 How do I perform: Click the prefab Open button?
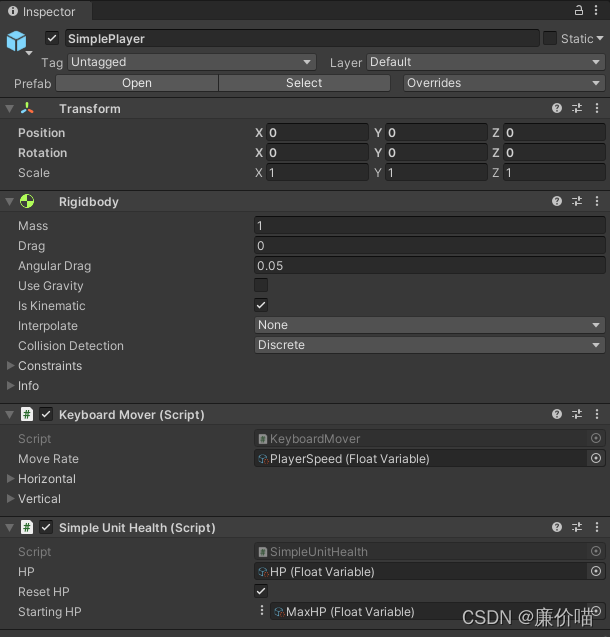137,83
